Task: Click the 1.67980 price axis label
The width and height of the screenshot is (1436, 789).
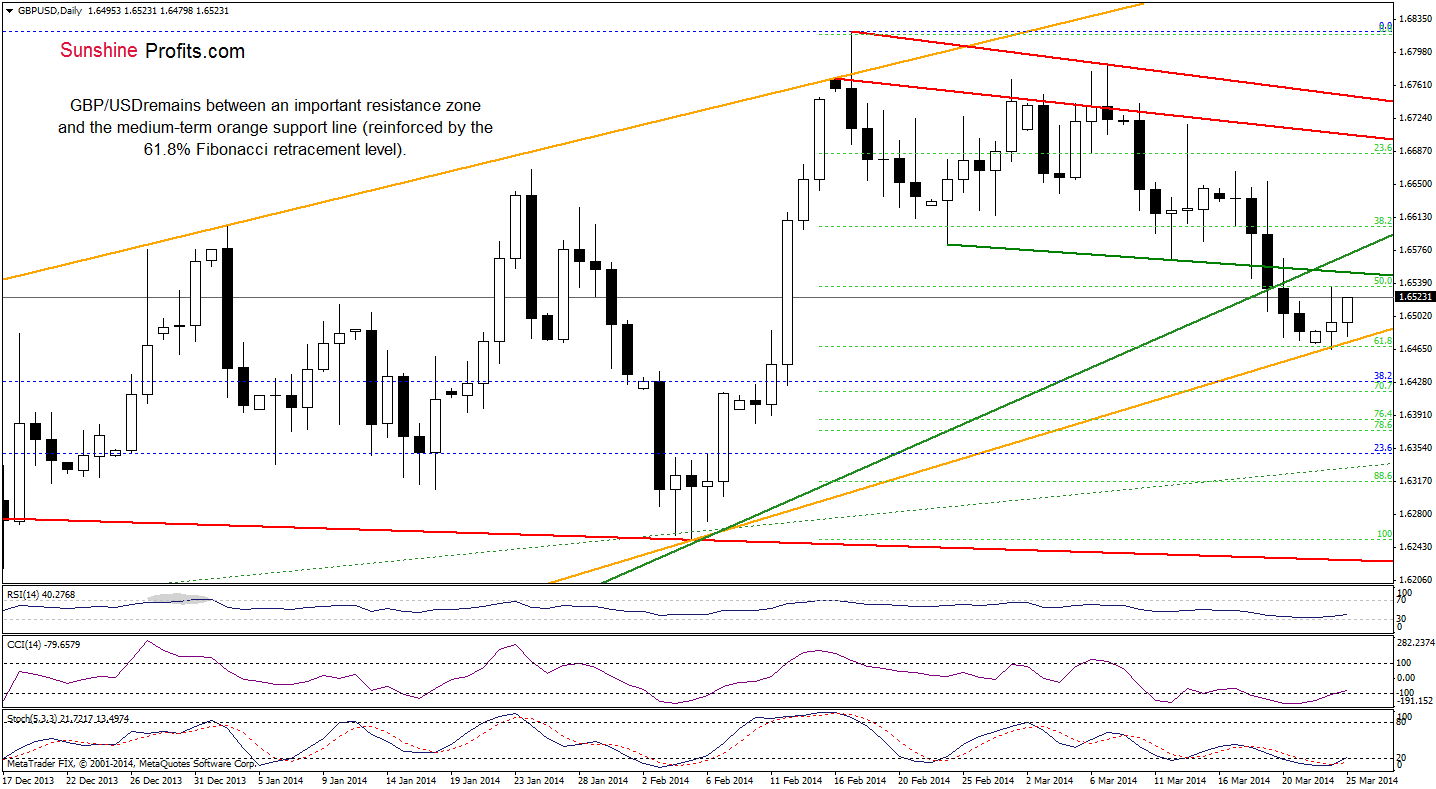Action: 1414,52
